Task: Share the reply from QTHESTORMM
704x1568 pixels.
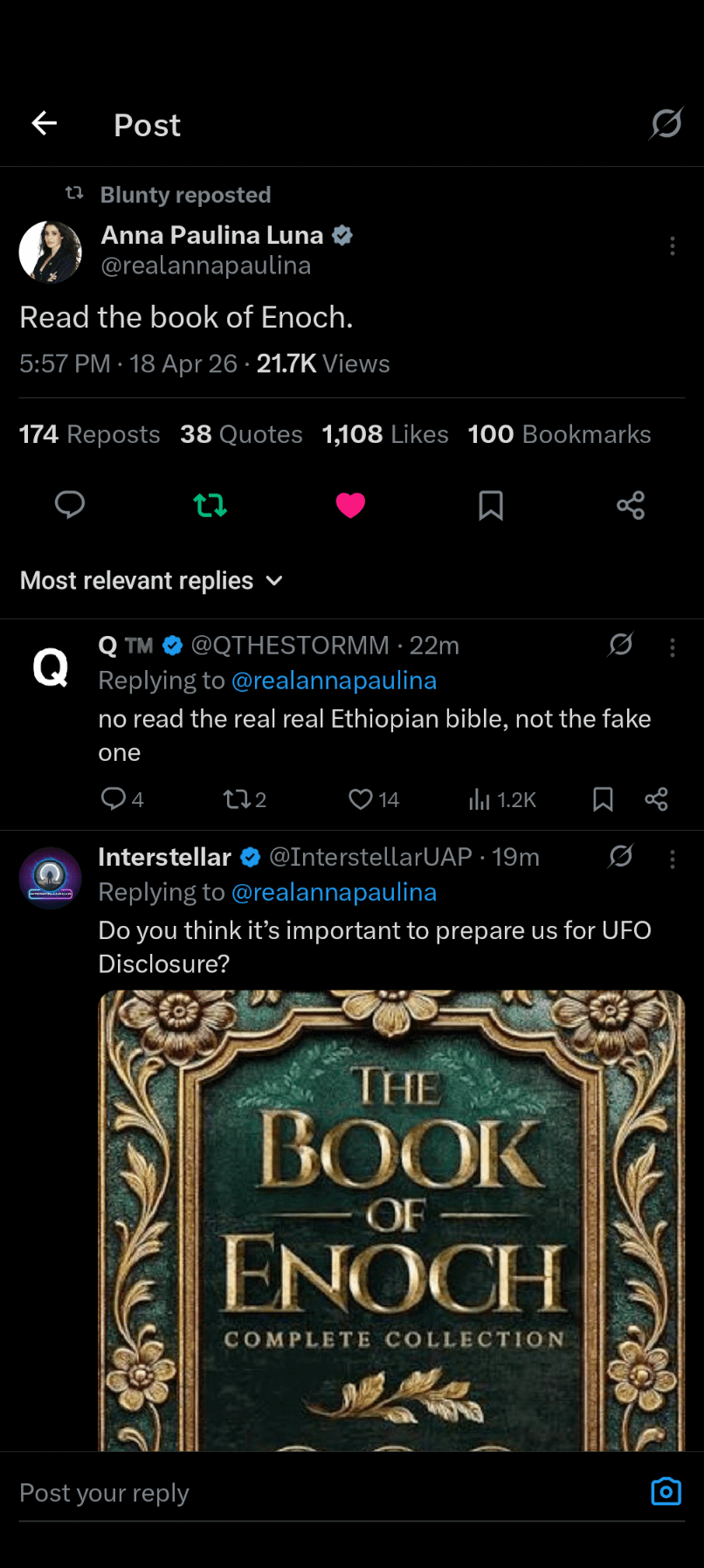Action: pos(656,799)
